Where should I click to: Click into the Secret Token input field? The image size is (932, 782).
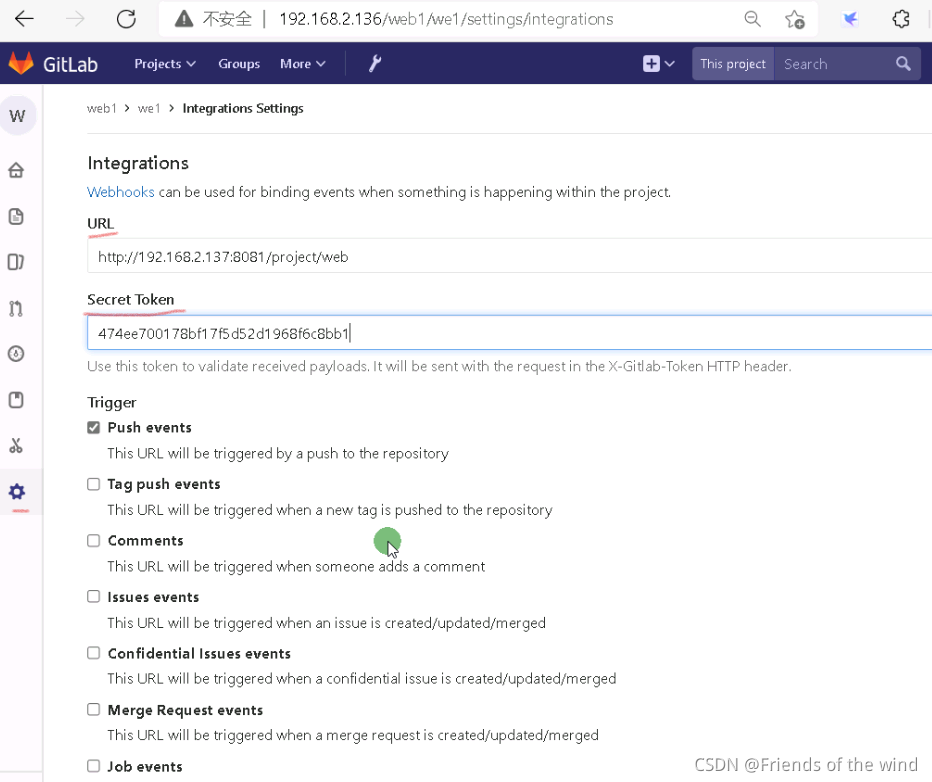pyautogui.click(x=509, y=333)
